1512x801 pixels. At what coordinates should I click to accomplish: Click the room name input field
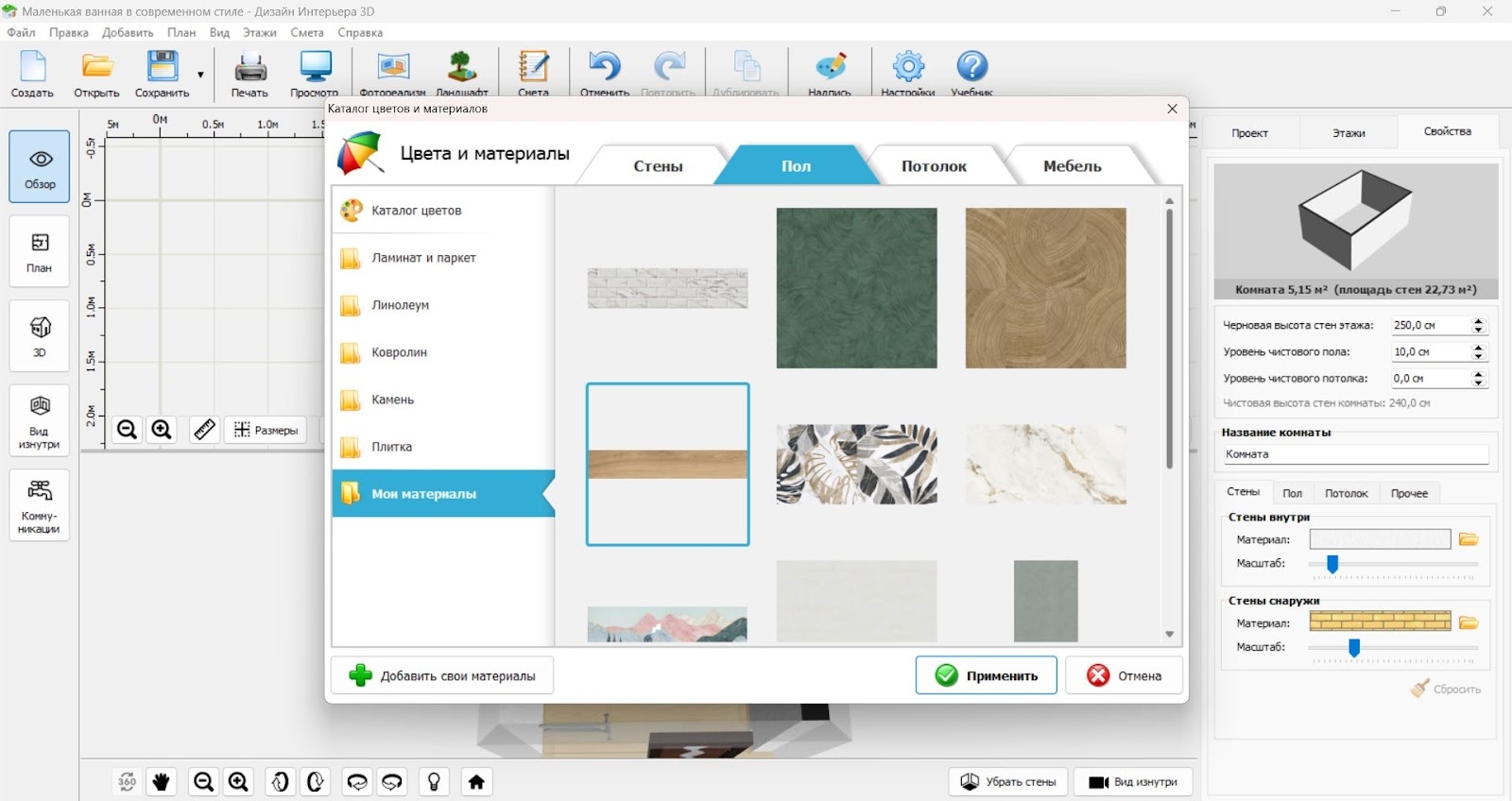point(1354,454)
